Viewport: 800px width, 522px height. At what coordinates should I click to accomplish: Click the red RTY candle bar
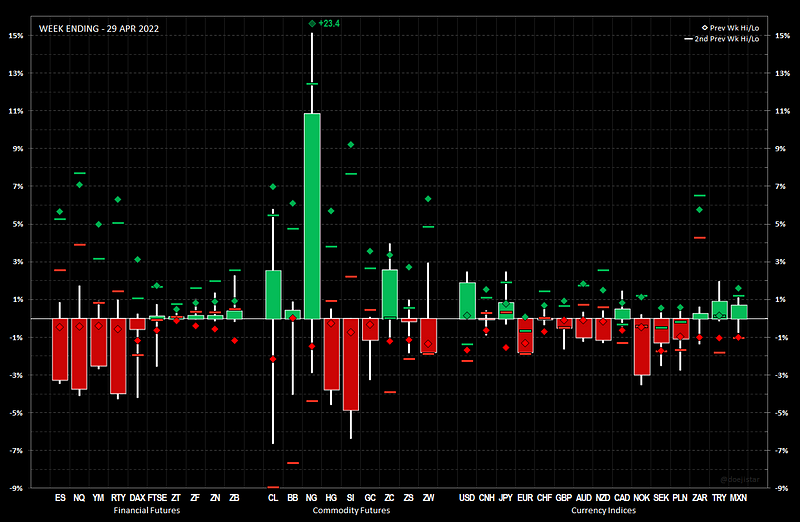click(118, 355)
